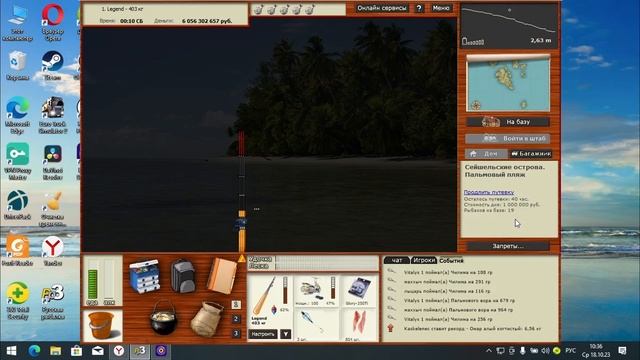Screen dimensions: 640x360
Task: Open the orange notebook journal
Action: (x=222, y=276)
